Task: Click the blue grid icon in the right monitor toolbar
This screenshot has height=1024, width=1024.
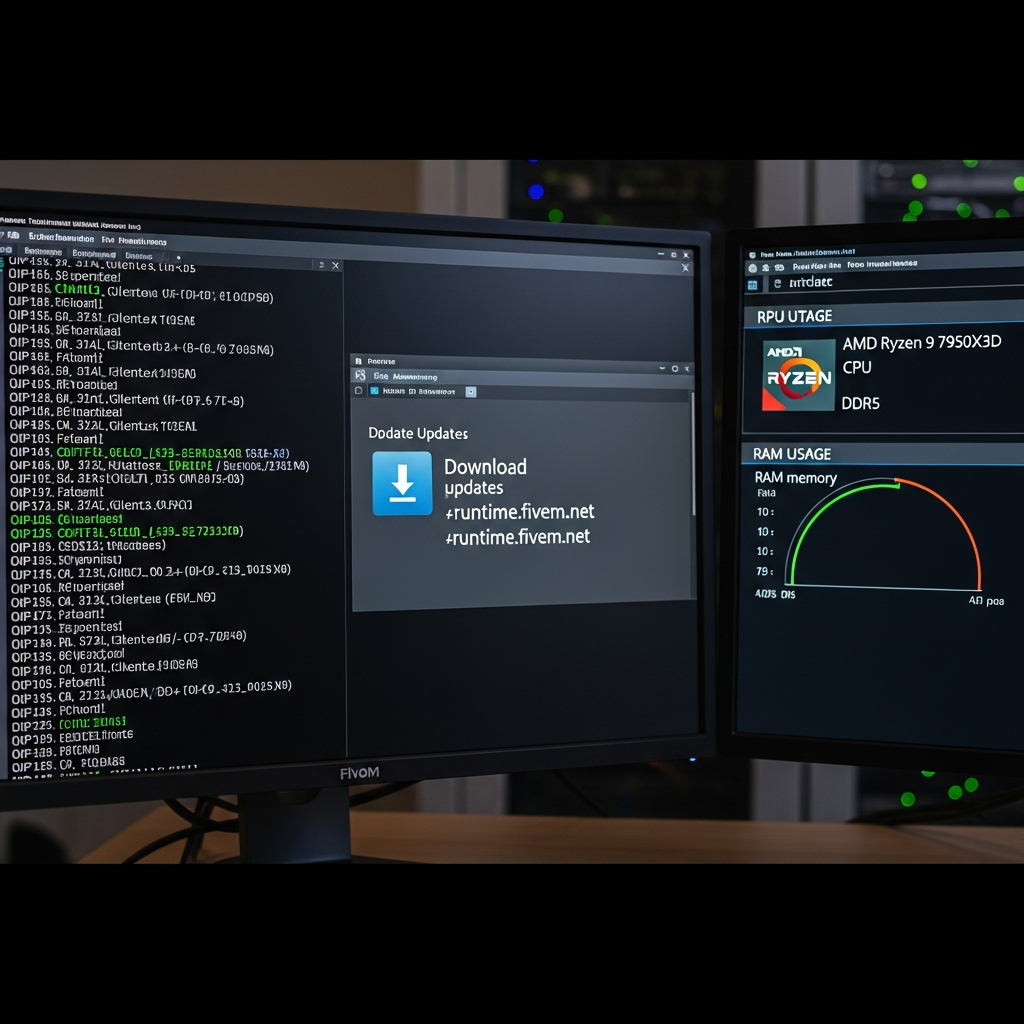Action: point(752,285)
